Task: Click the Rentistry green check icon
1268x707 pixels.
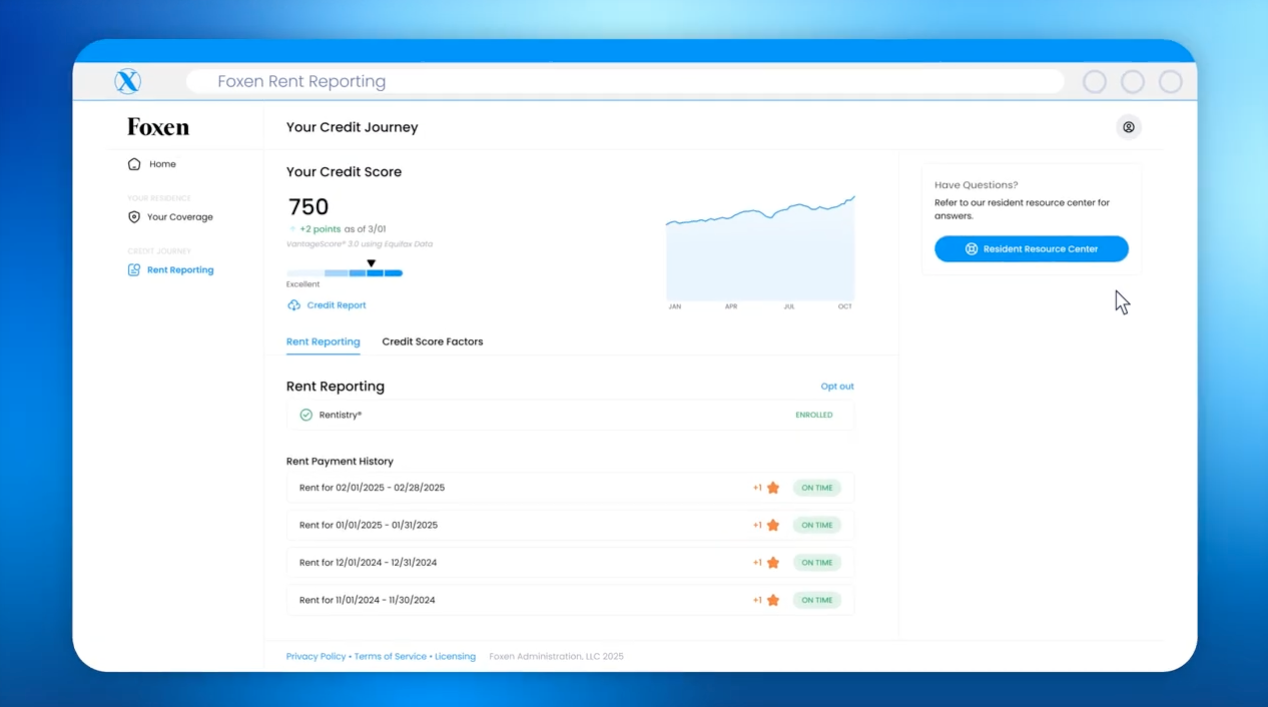Action: (x=306, y=415)
